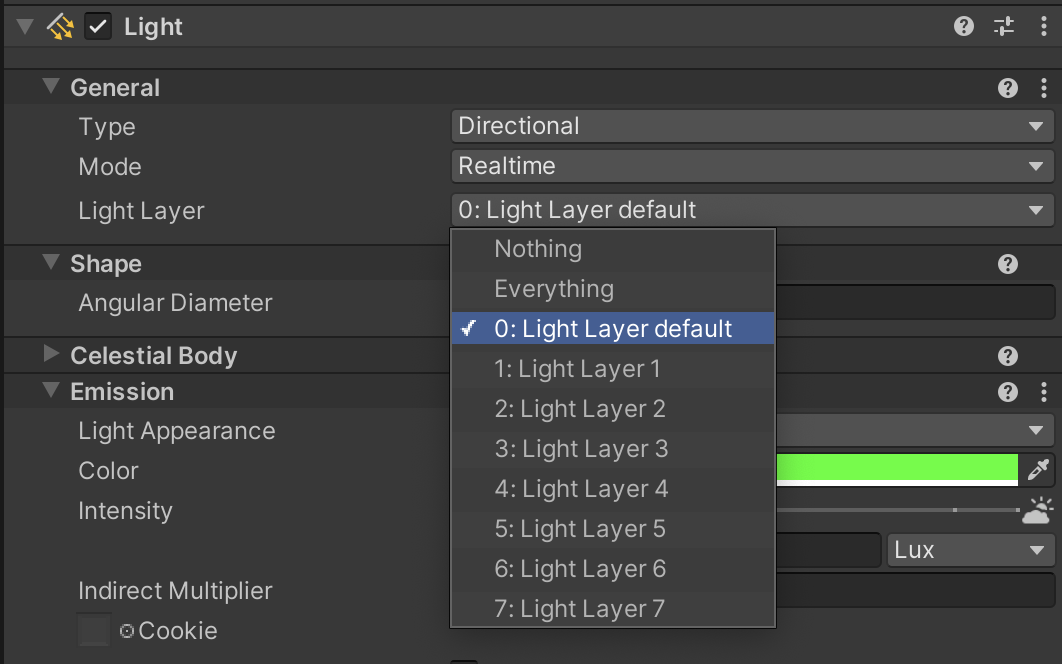The image size is (1062, 664).
Task: Click the three-dot menu on the Light component
Action: click(1042, 26)
